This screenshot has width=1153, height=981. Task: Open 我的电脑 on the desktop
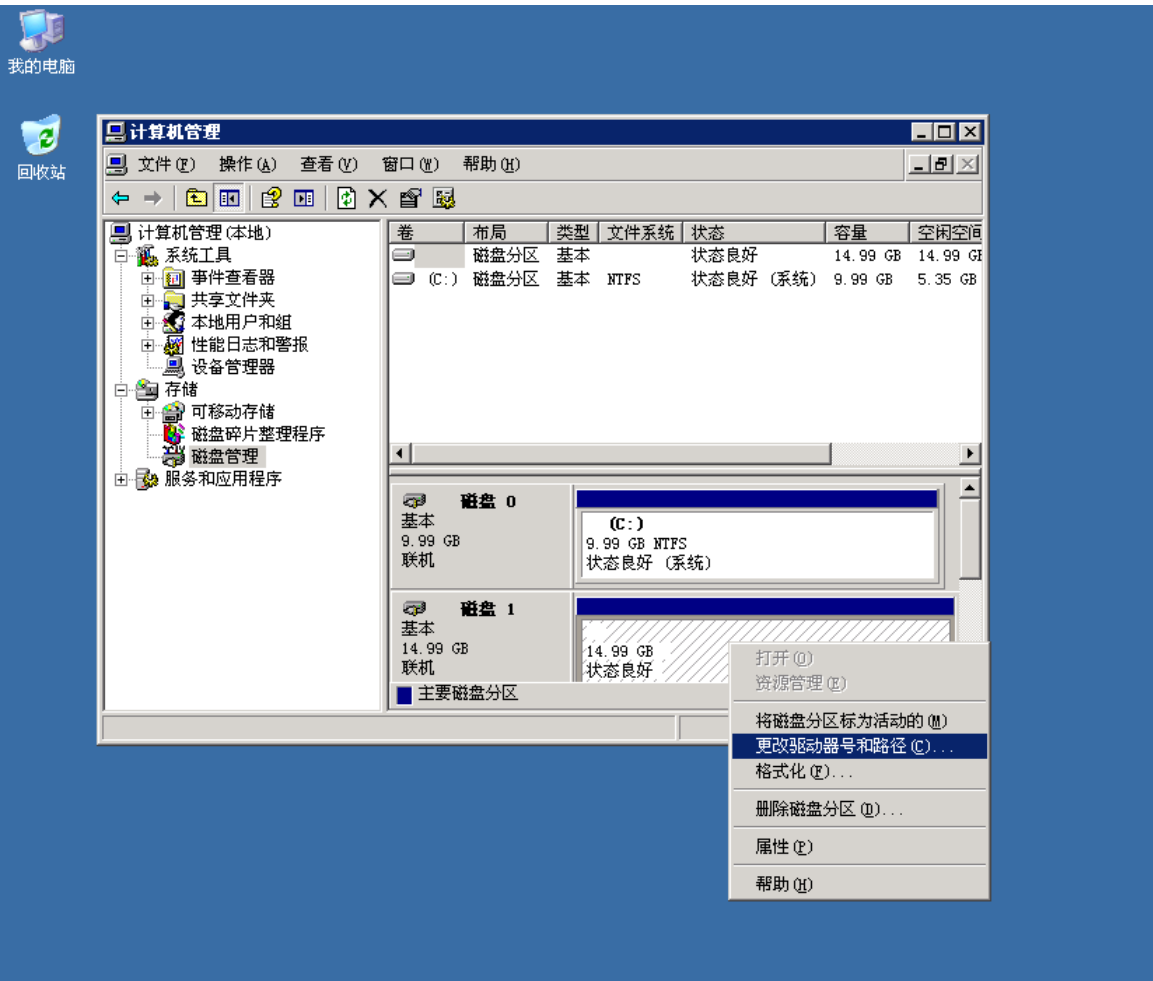[x=40, y=33]
